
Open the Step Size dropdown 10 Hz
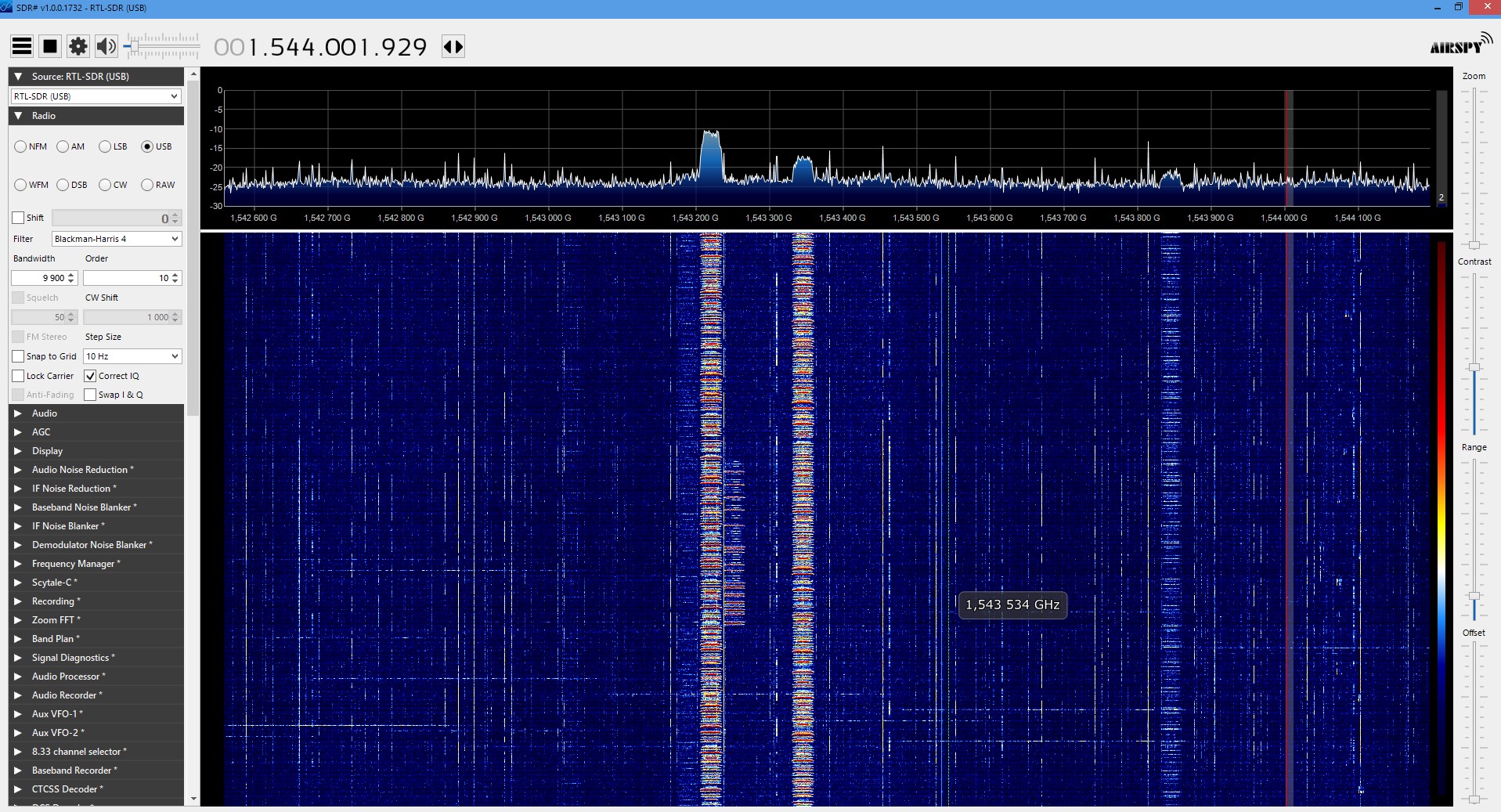point(132,356)
